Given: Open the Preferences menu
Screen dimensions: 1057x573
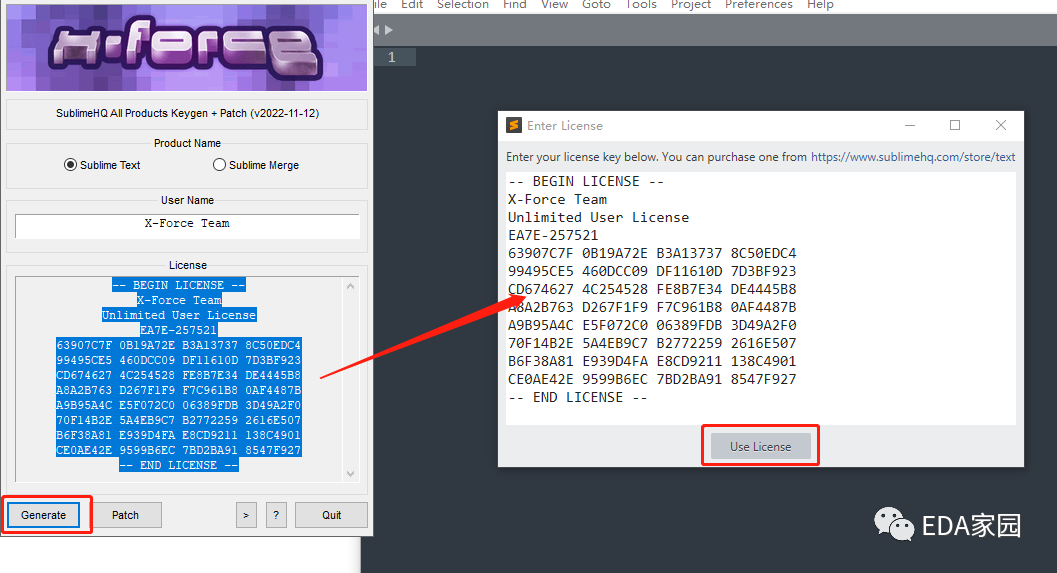Looking at the screenshot, I should 759,5.
